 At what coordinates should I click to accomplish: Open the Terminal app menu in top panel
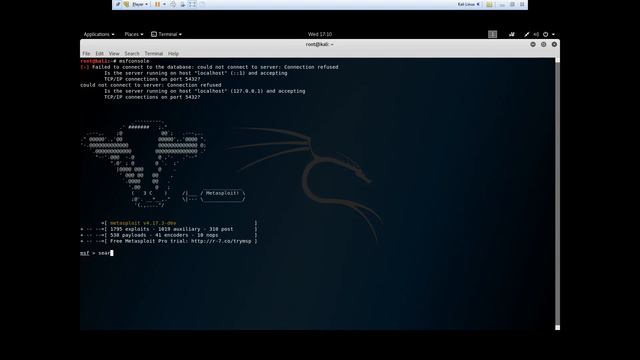coord(167,34)
